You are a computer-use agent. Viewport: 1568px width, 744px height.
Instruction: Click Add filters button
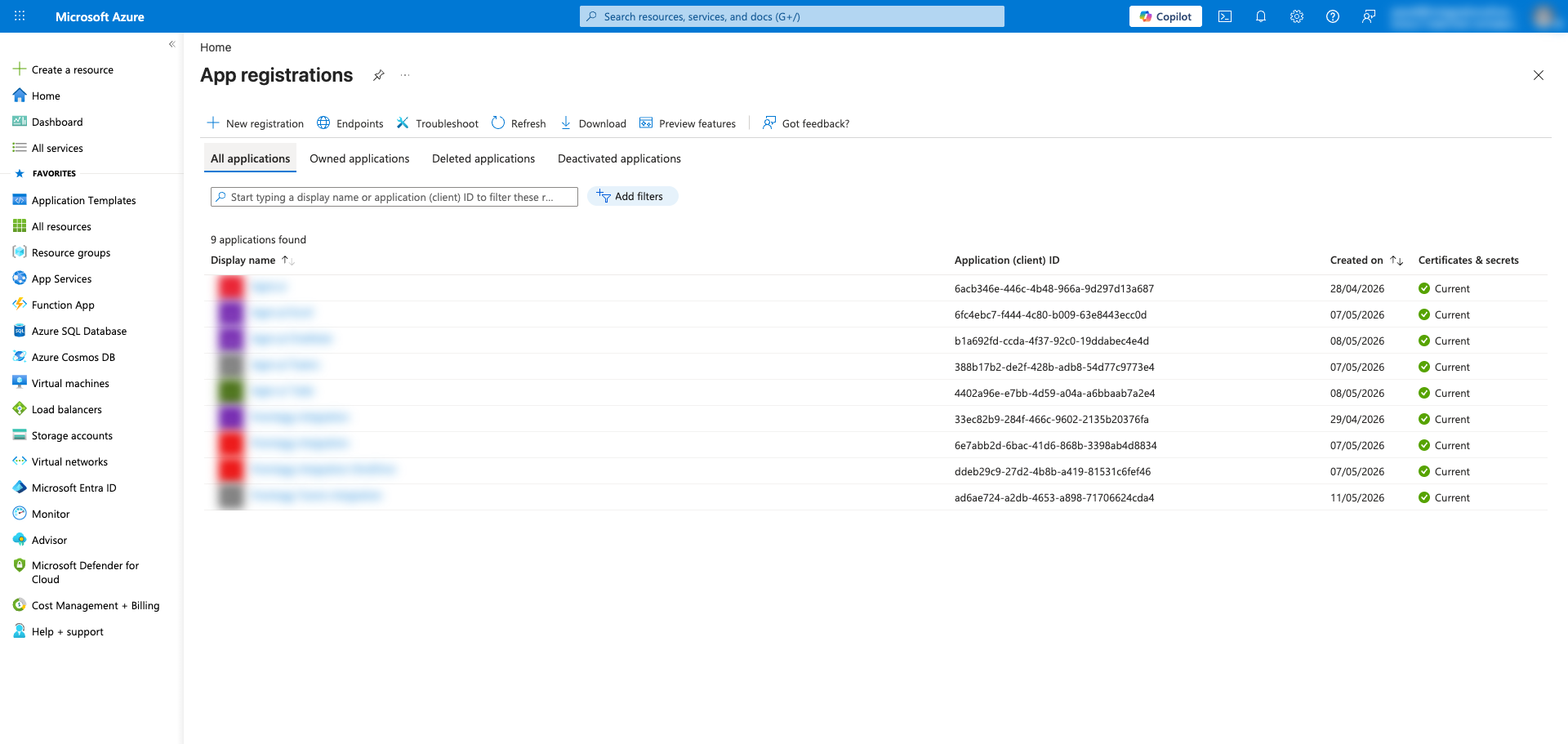click(632, 196)
